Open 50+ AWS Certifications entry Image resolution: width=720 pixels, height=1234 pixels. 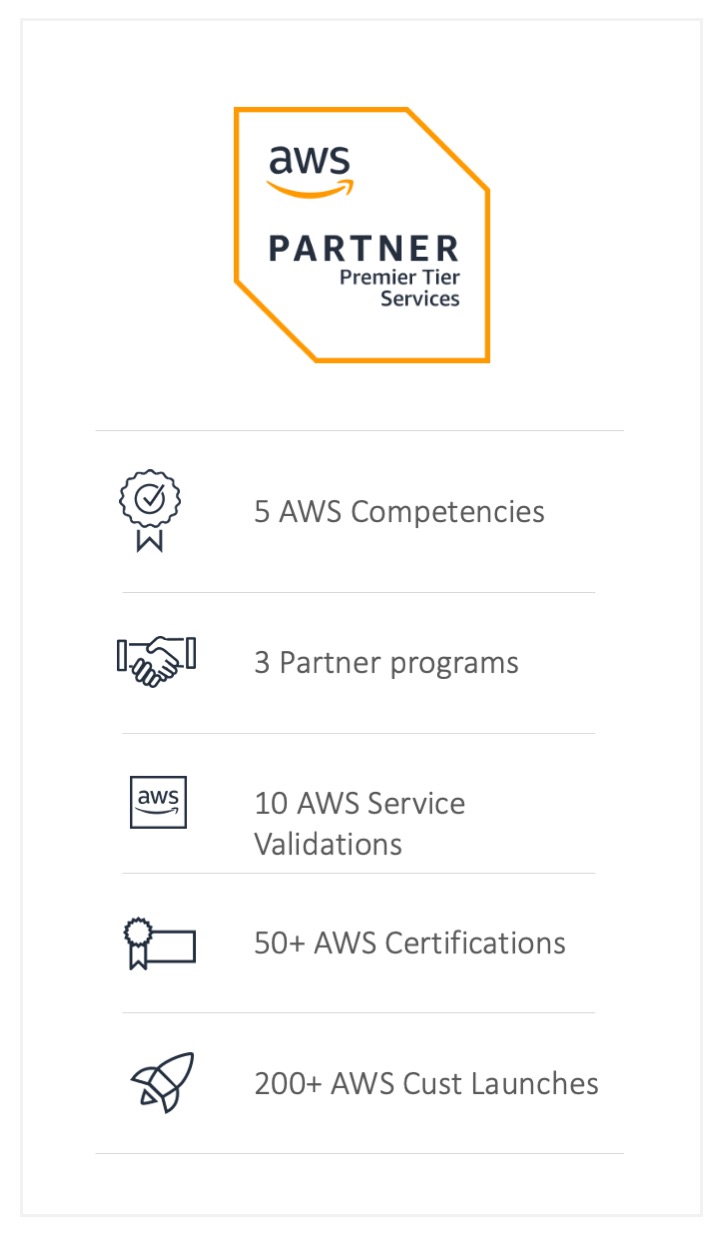pyautogui.click(x=410, y=943)
